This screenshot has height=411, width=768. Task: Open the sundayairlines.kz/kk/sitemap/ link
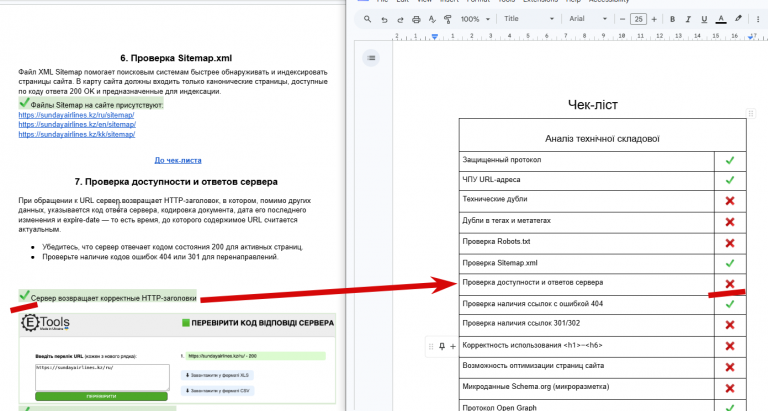click(x=77, y=134)
